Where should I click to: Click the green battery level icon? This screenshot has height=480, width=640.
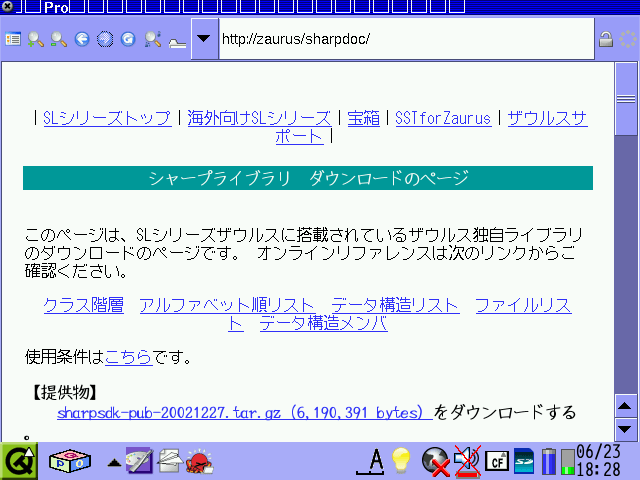click(567, 462)
